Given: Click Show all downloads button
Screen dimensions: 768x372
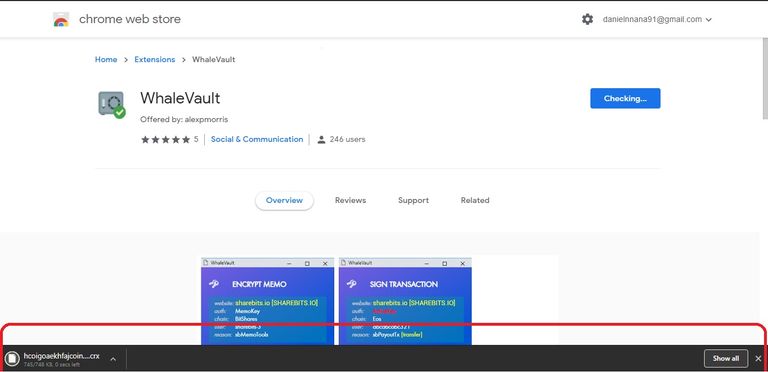Looking at the screenshot, I should pyautogui.click(x=725, y=358).
